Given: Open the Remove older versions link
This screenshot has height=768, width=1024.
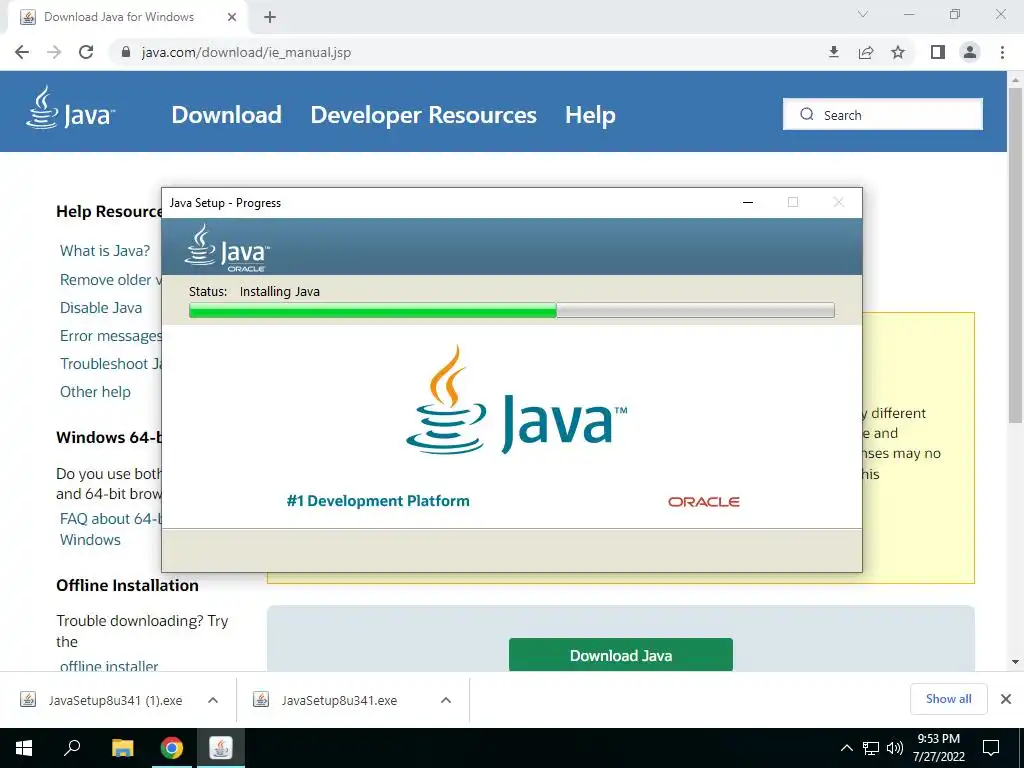Looking at the screenshot, I should [110, 280].
